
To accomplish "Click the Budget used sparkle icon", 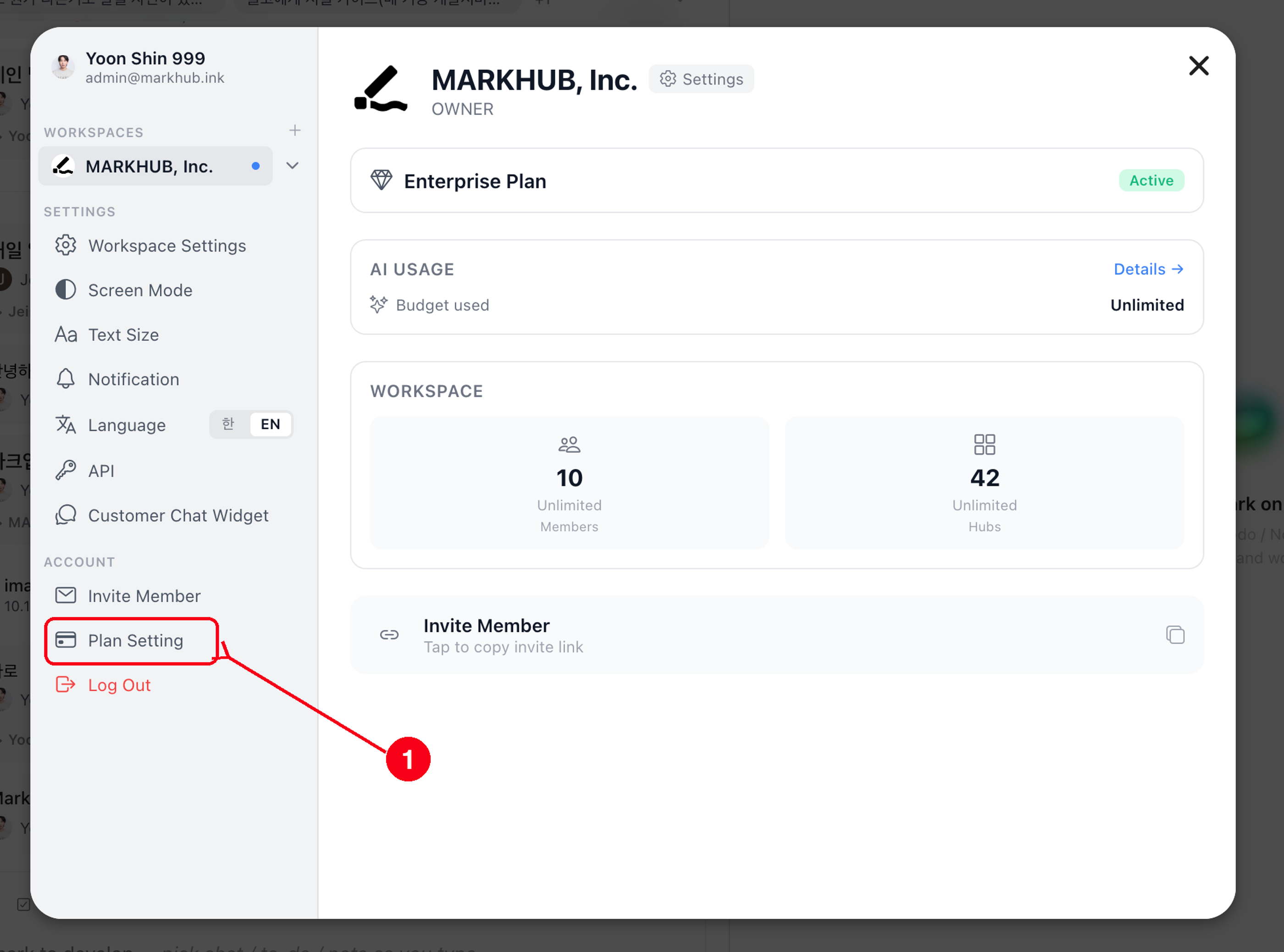I will click(379, 304).
